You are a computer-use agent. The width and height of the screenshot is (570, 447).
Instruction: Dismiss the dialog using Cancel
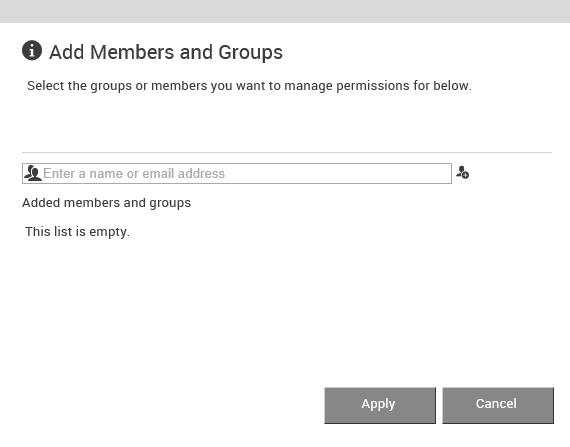pyautogui.click(x=498, y=405)
